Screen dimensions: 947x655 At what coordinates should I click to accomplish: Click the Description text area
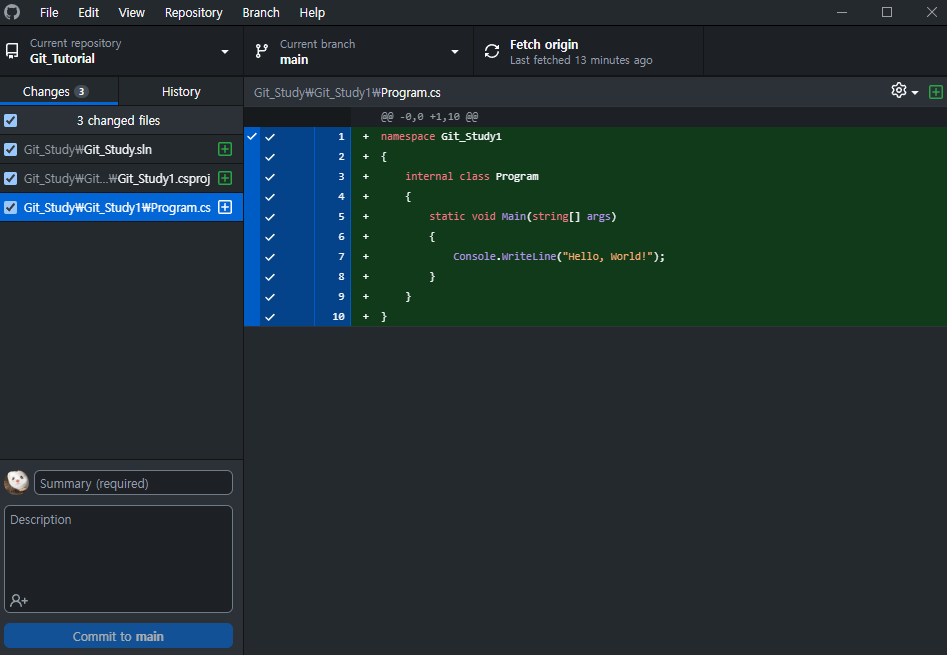(x=118, y=559)
